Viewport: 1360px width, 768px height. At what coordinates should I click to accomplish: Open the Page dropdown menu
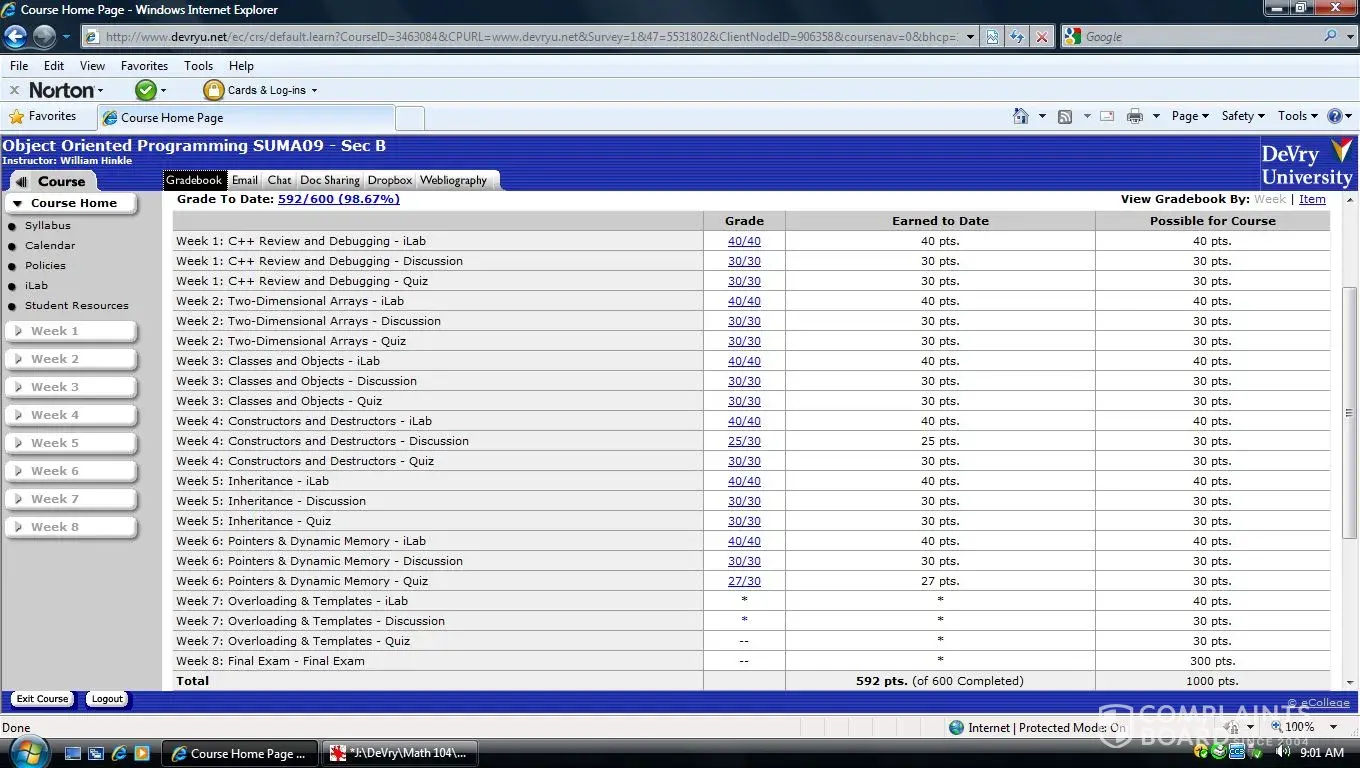click(x=1189, y=116)
